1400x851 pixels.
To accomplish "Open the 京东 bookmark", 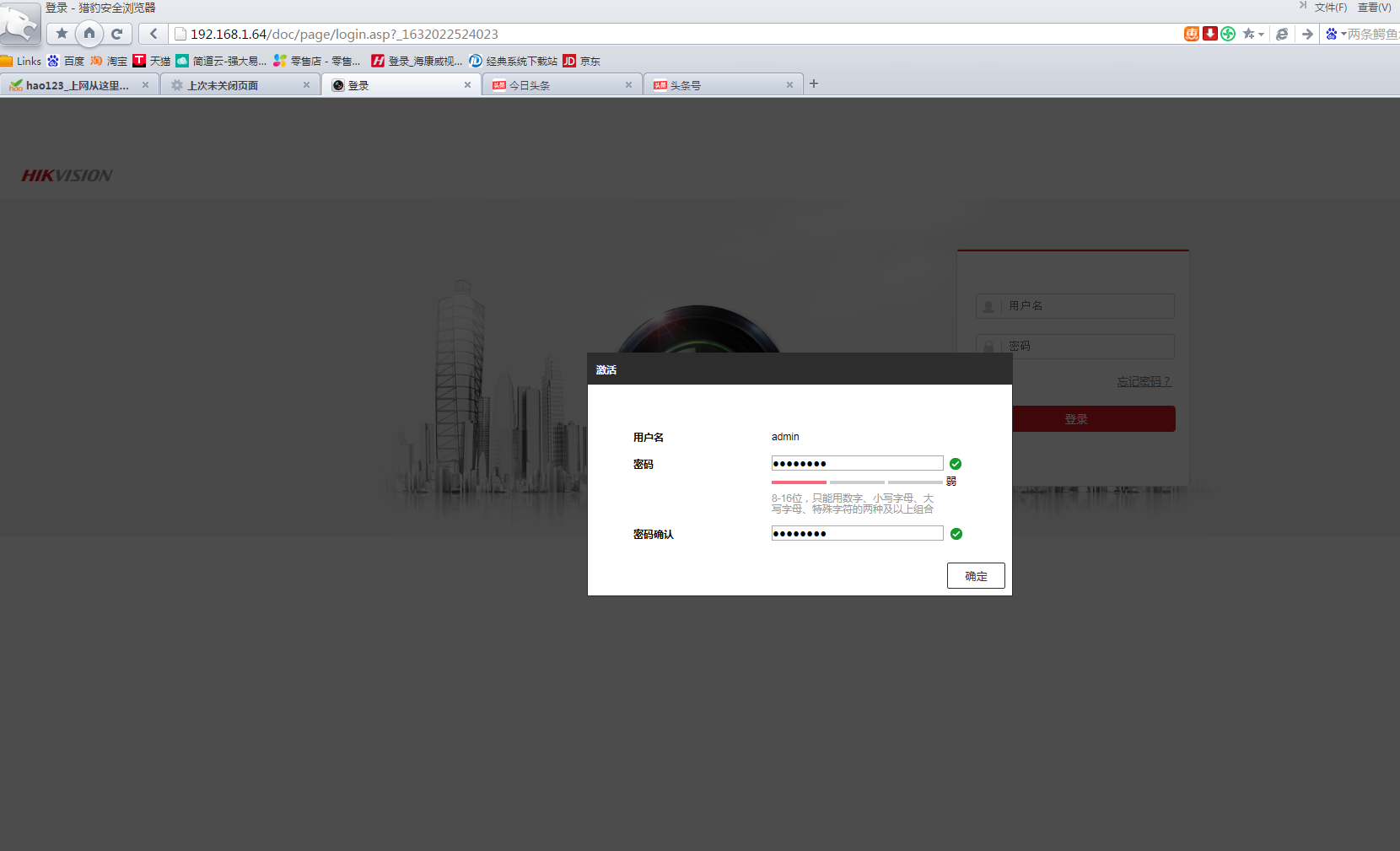I will pos(582,61).
